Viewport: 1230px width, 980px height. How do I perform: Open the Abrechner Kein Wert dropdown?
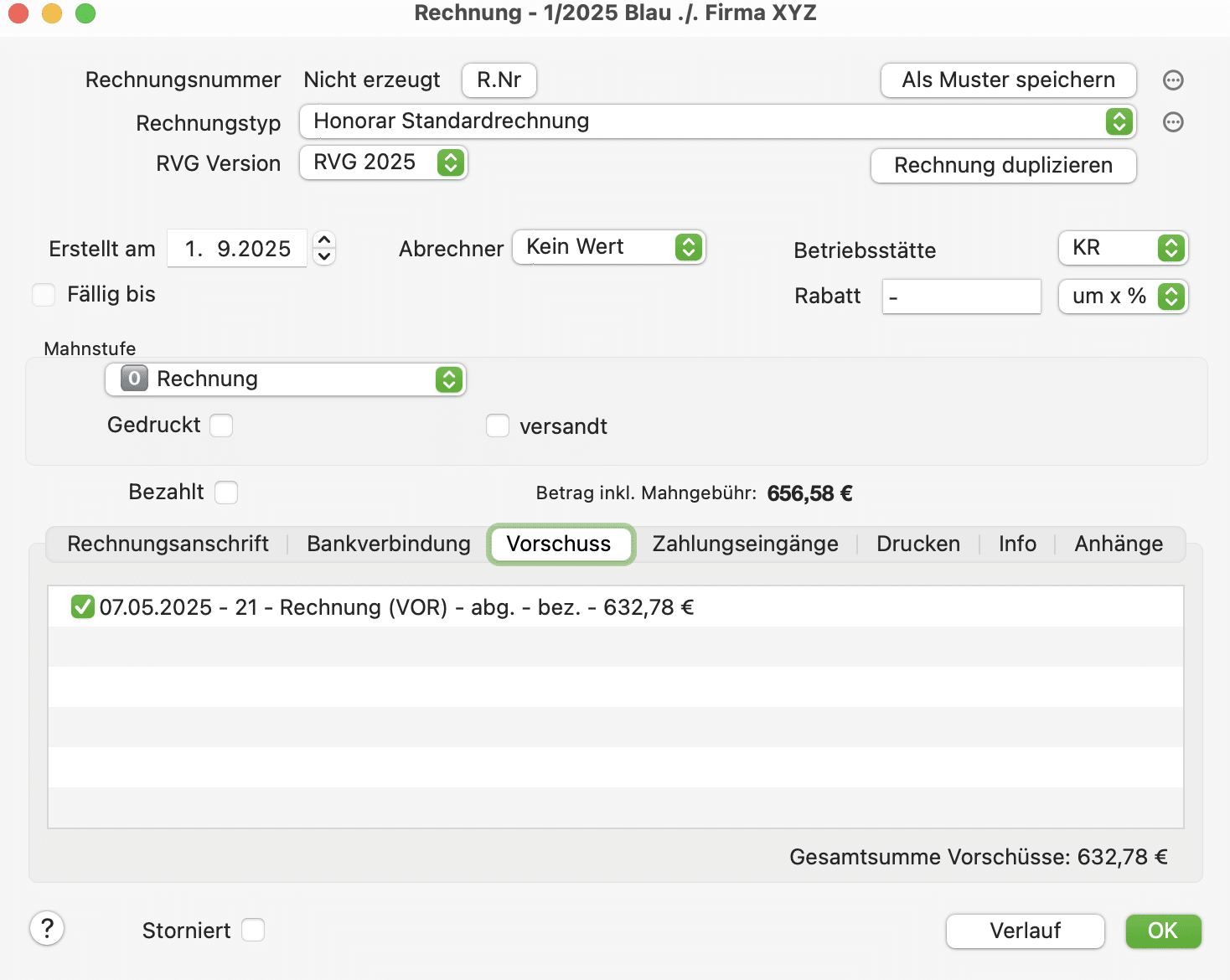pos(609,247)
